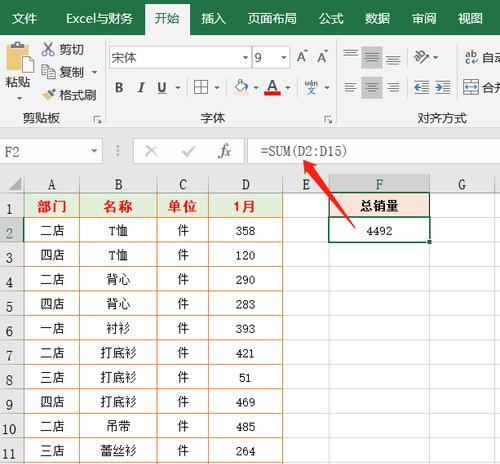Open the Name Box dropdown
Image resolution: width=500 pixels, height=464 pixels.
(x=94, y=151)
